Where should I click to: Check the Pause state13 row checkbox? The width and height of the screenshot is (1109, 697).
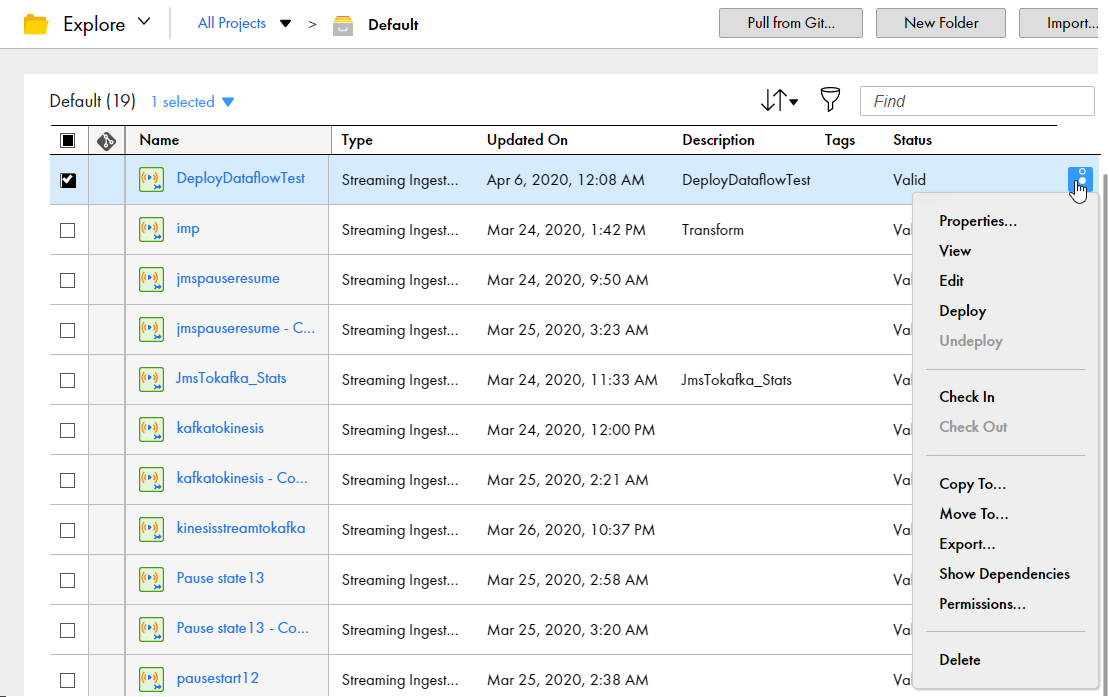pos(67,580)
